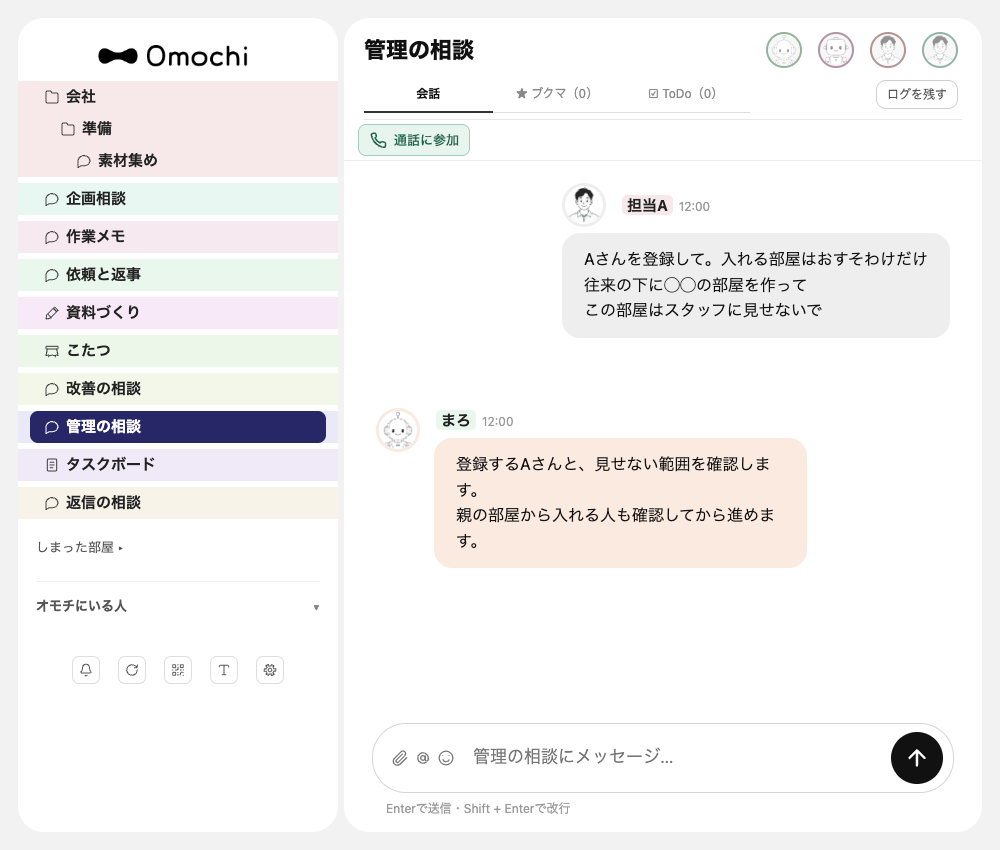Switch to the 会話 tab
Screen dimensions: 1000x850
click(428, 94)
